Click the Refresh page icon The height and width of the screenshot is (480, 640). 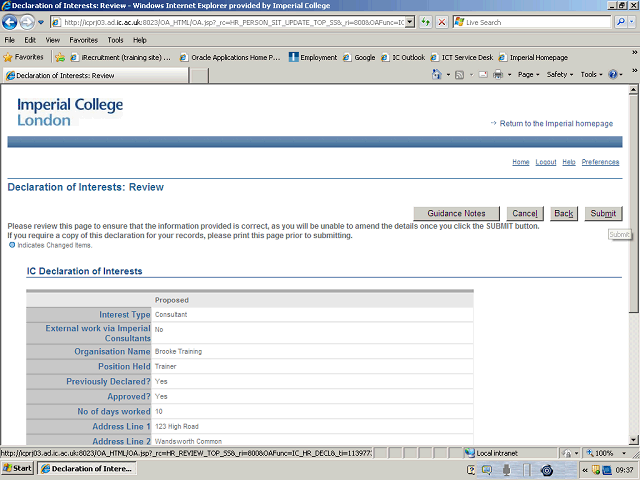[x=426, y=22]
